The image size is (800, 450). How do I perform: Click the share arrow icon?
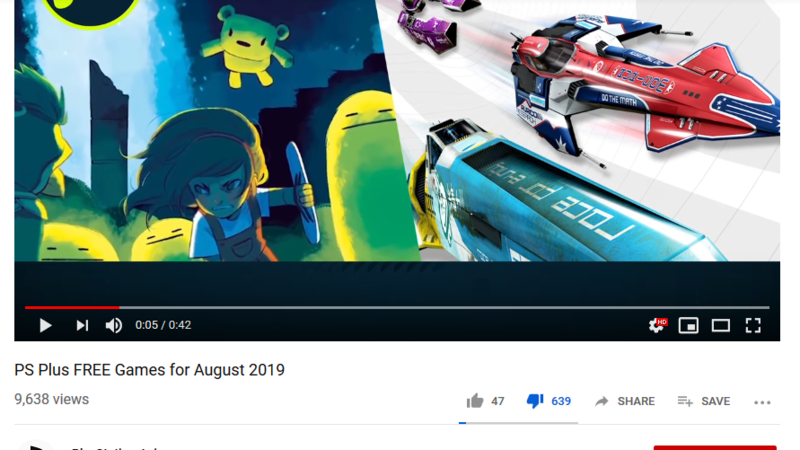click(x=602, y=402)
